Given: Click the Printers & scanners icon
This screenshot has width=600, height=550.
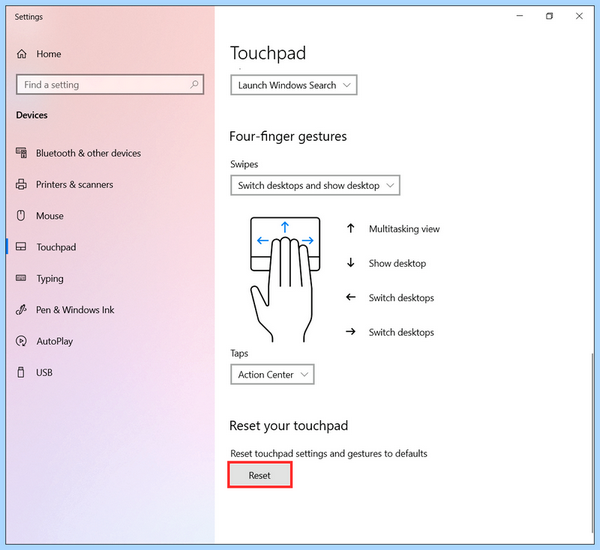Looking at the screenshot, I should point(21,184).
